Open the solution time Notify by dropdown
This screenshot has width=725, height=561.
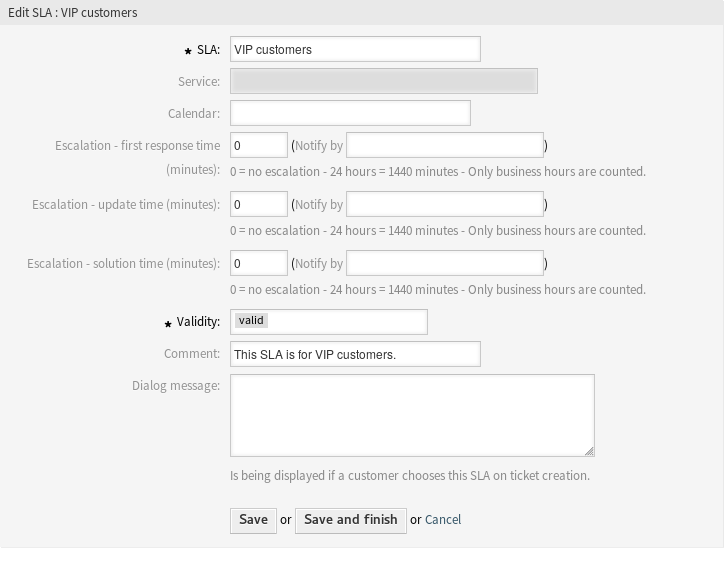click(445, 263)
